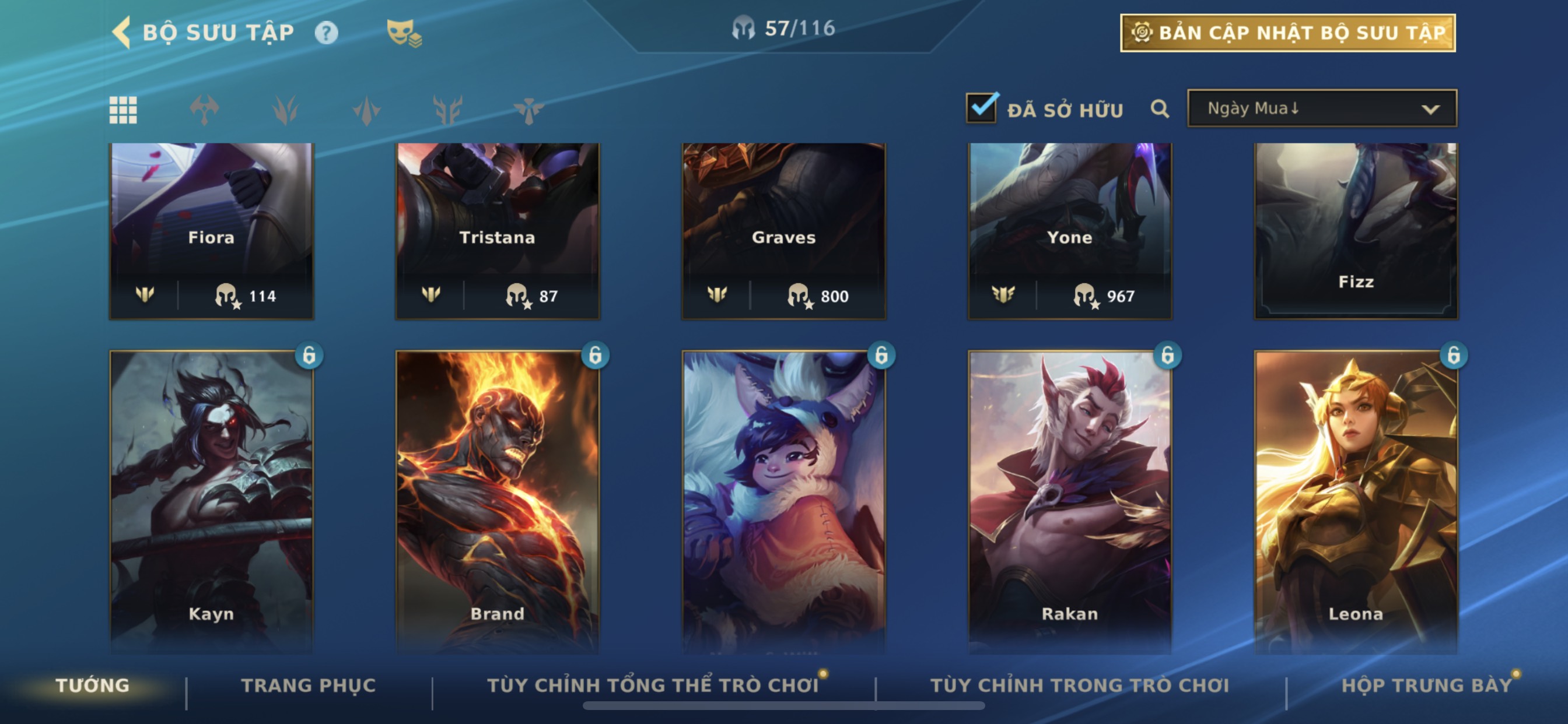Expand sort options with the chevron arrow
The image size is (1568, 724).
click(1430, 110)
